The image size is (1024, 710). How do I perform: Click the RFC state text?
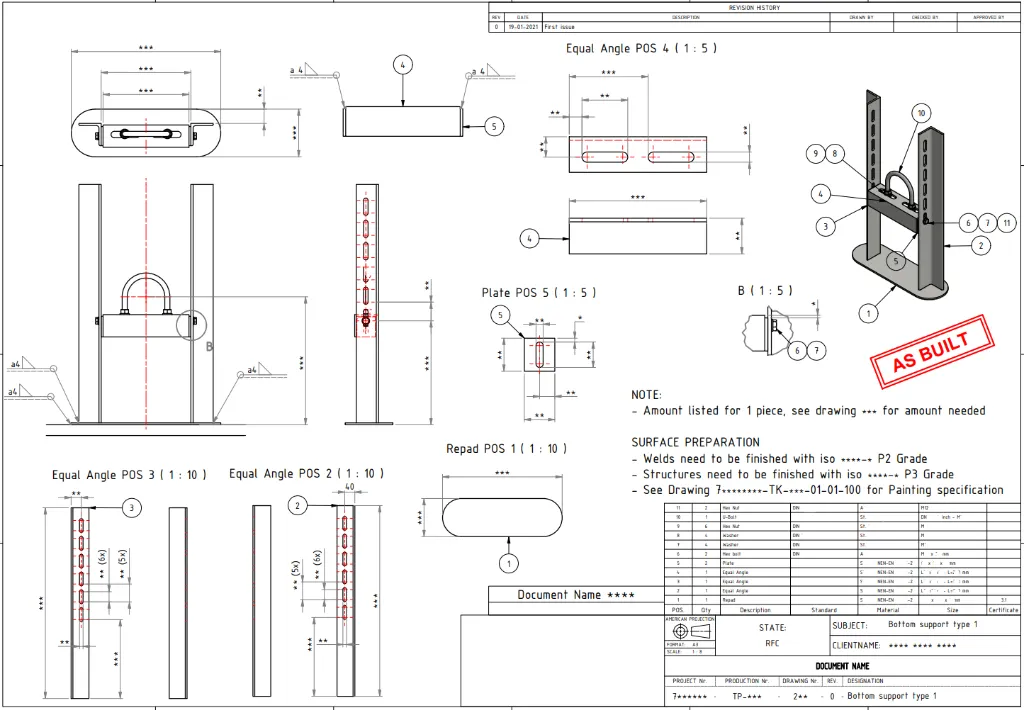[x=772, y=643]
